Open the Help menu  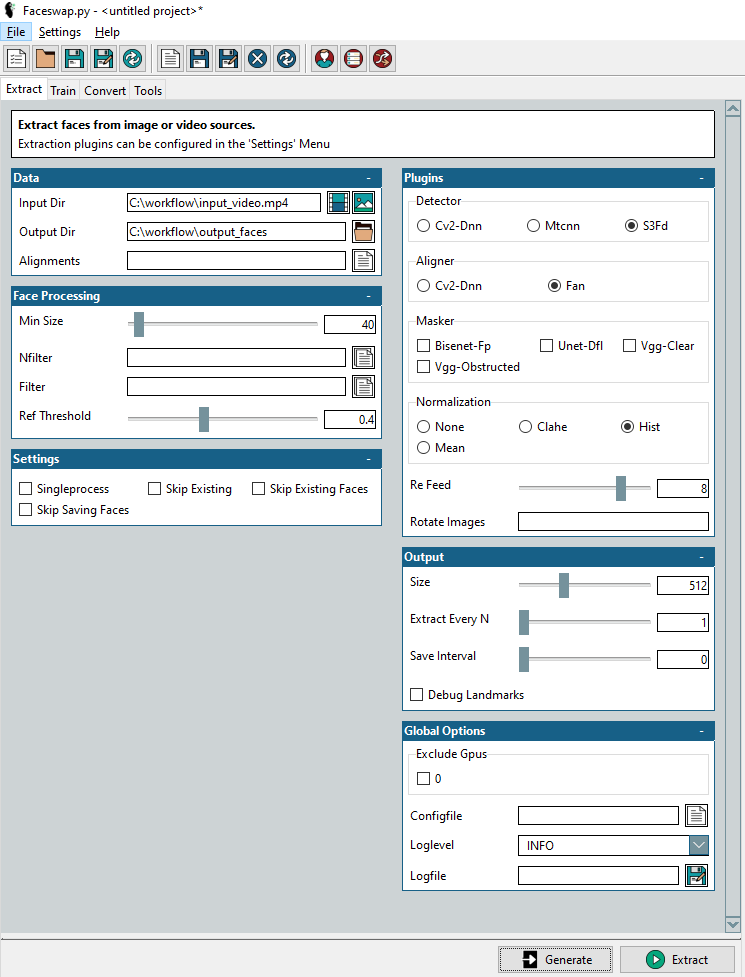click(107, 32)
